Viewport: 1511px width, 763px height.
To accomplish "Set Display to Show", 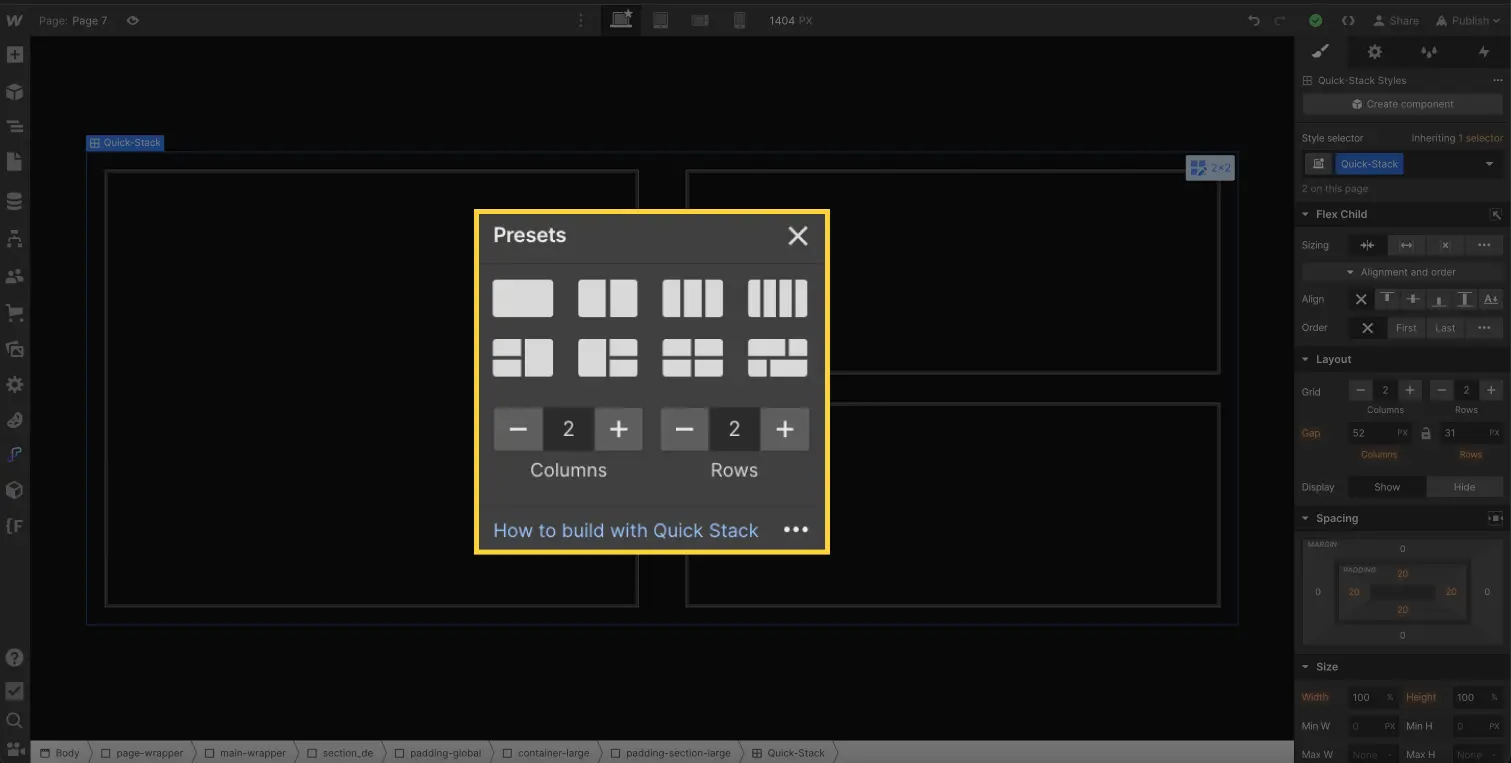I will click(1386, 487).
